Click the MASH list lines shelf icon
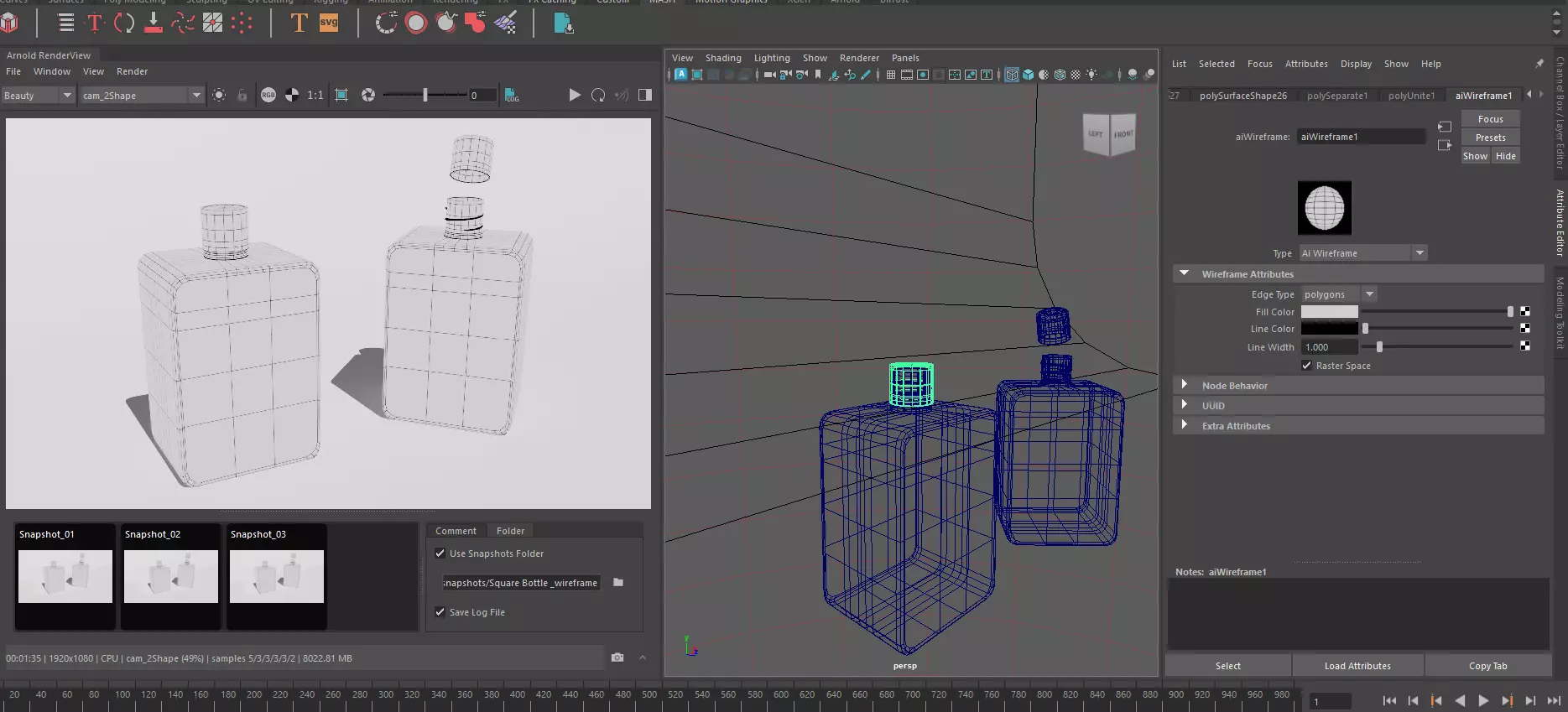 click(x=66, y=23)
